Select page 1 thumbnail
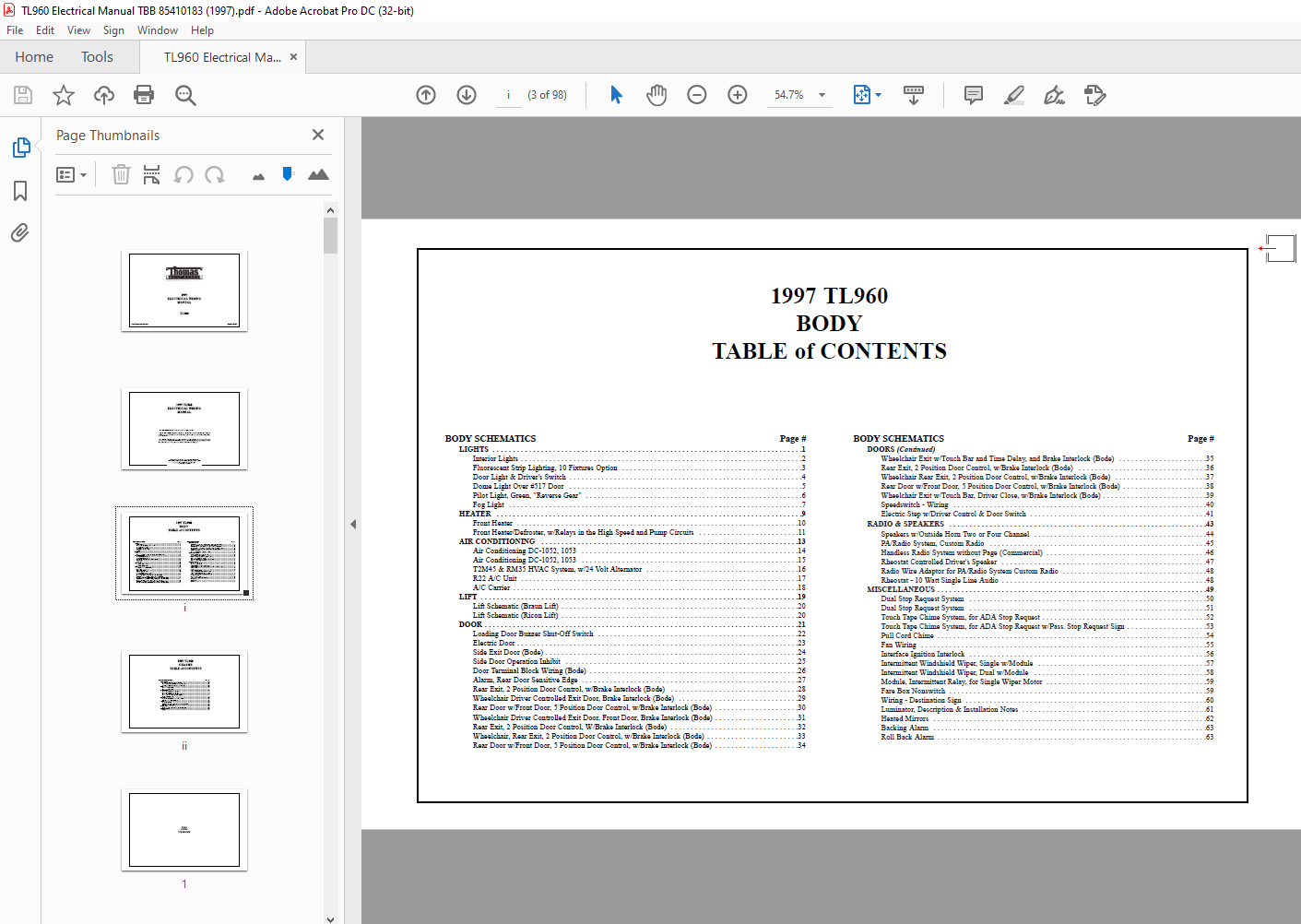Image resolution: width=1301 pixels, height=924 pixels. coord(184,830)
